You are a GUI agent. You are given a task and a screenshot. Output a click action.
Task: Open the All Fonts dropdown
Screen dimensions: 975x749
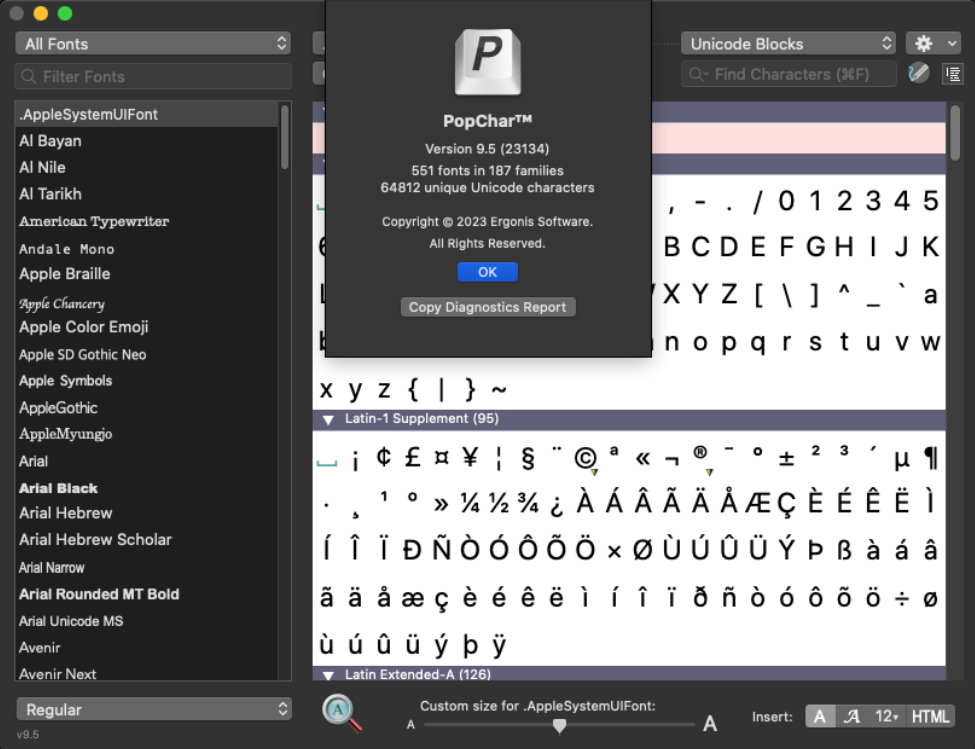[x=153, y=44]
